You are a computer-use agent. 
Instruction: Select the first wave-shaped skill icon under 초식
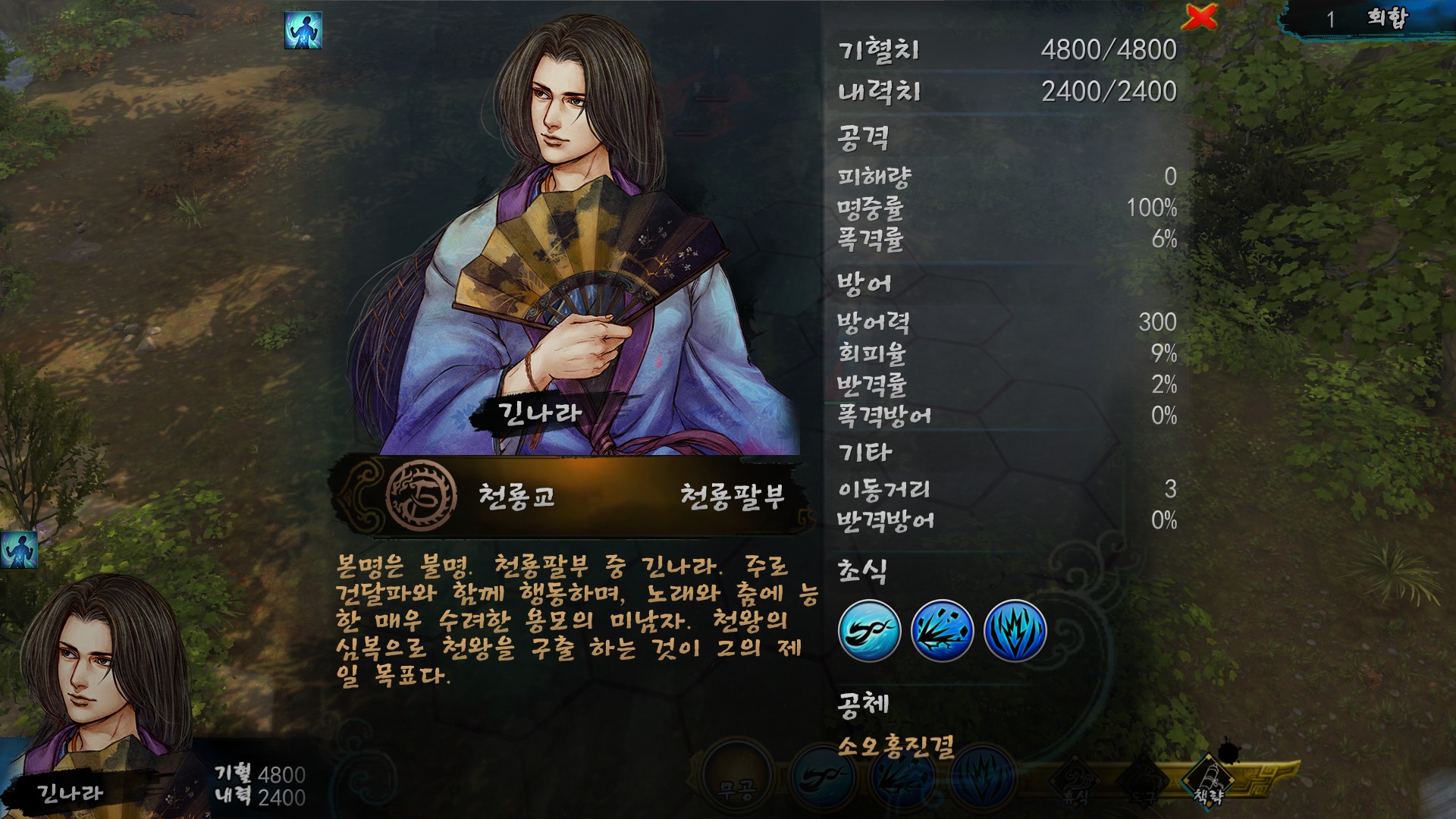pyautogui.click(x=870, y=630)
